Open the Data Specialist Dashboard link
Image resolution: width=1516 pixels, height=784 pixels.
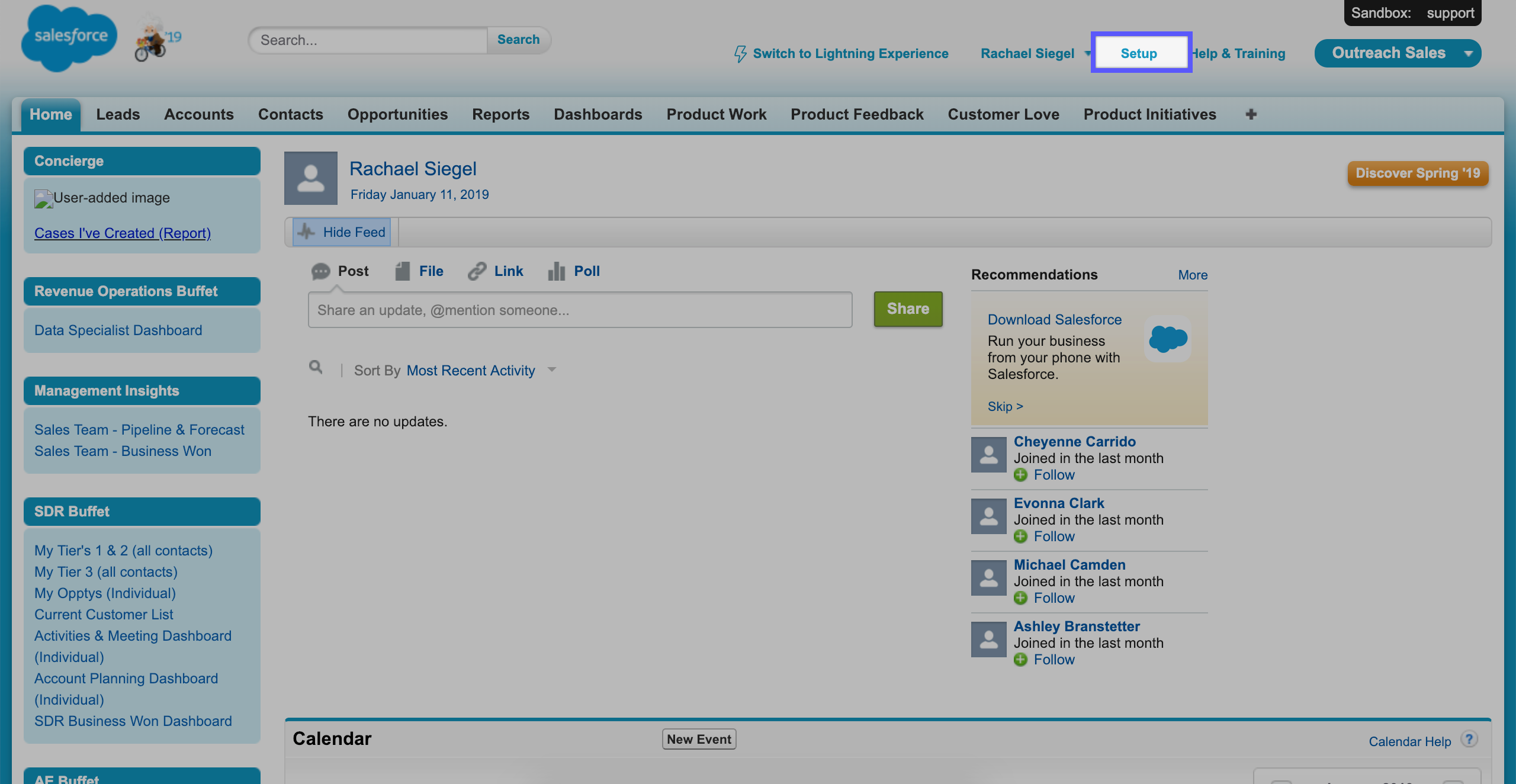pyautogui.click(x=118, y=330)
